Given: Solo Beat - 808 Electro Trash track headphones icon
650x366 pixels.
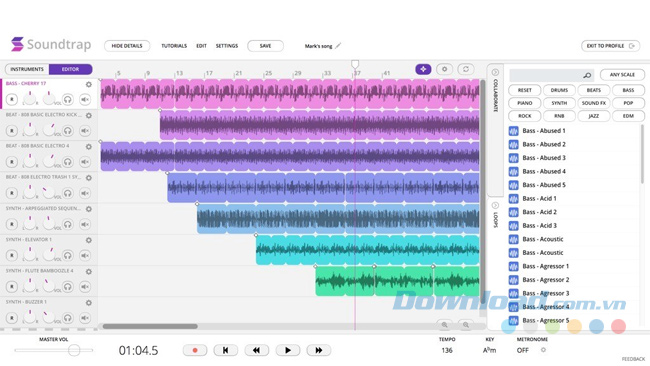Looking at the screenshot, I should [68, 193].
